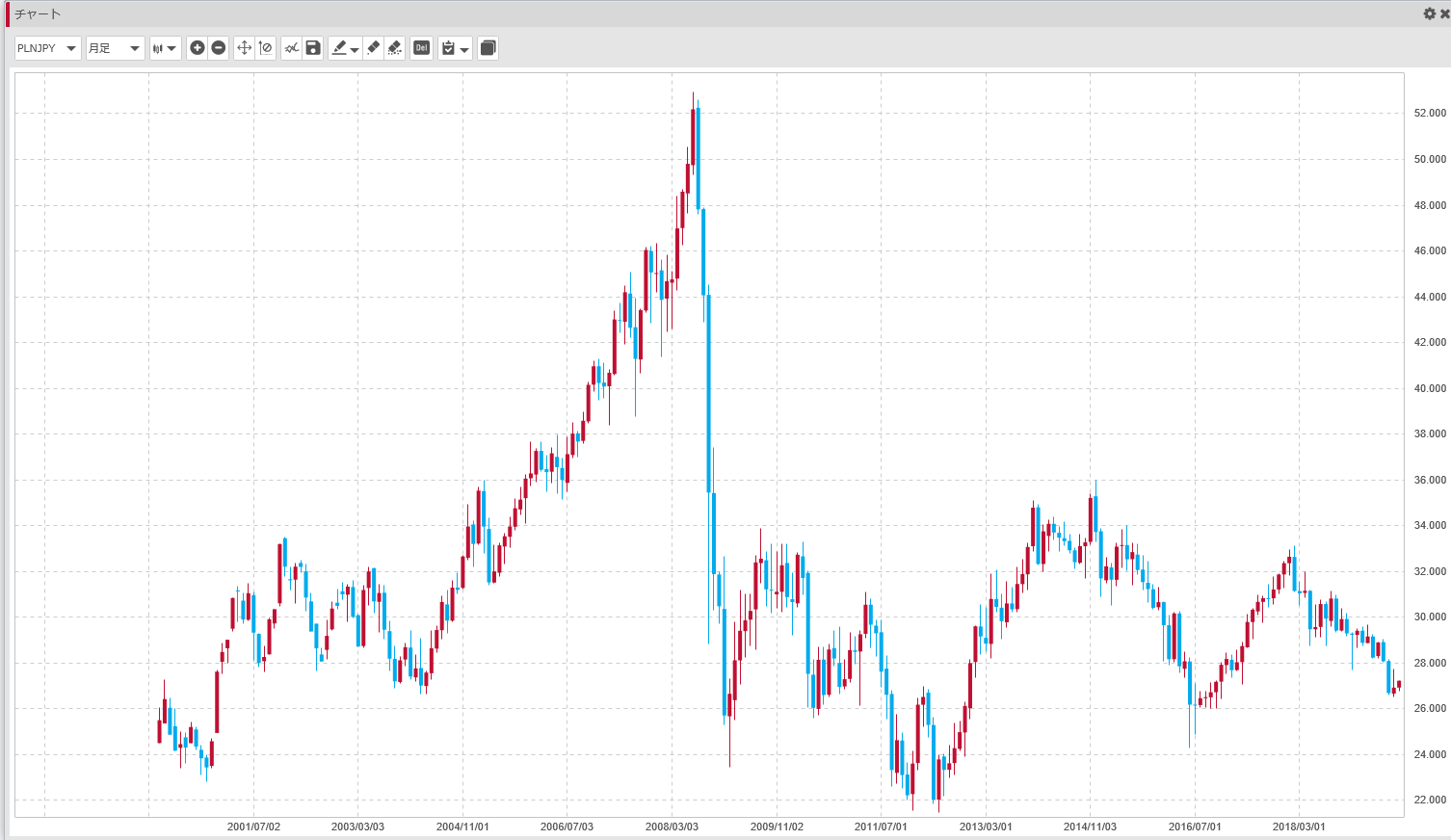Image resolution: width=1451 pixels, height=840 pixels.
Task: Close the チャート panel
Action: (x=1444, y=13)
